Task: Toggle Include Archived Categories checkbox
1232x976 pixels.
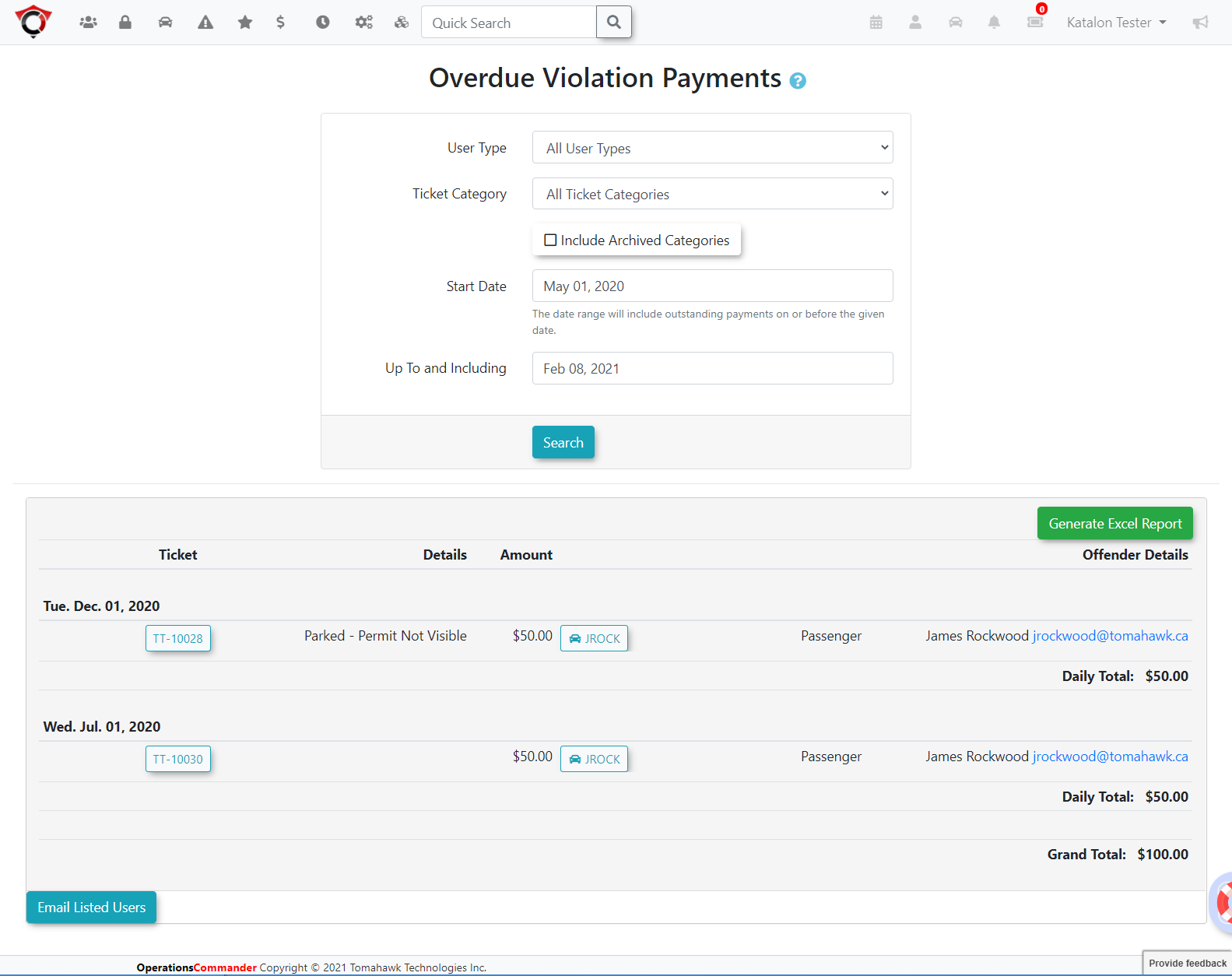Action: click(550, 240)
